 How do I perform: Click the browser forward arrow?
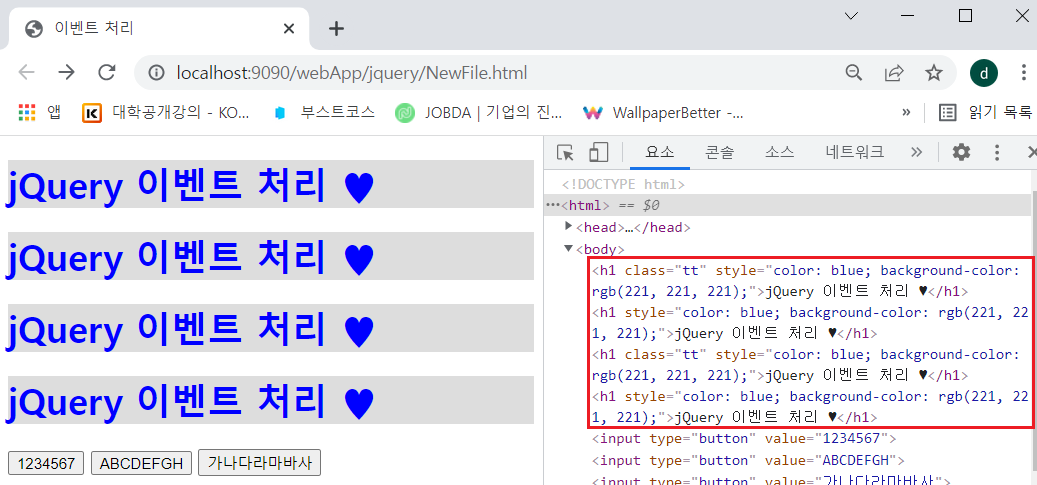point(66,72)
